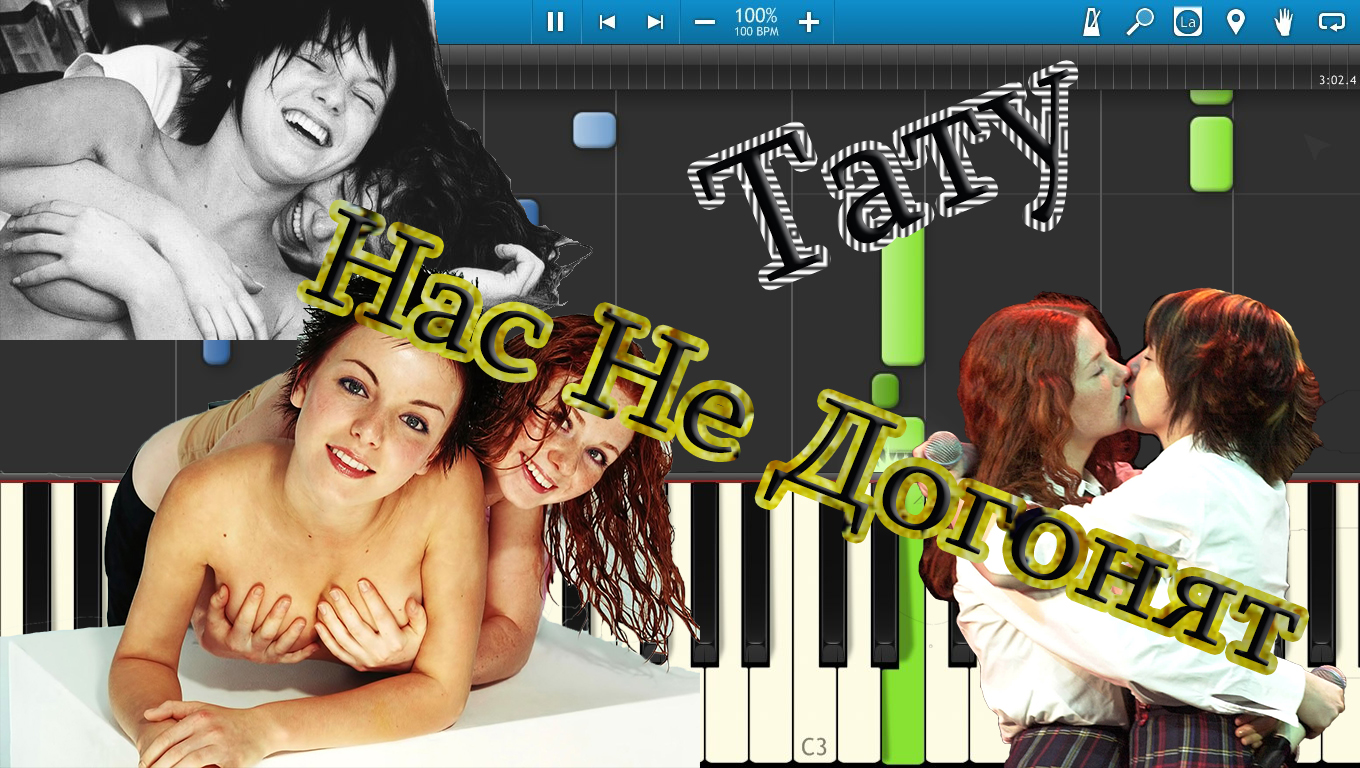Add a bookmark with the pin icon
The height and width of the screenshot is (768, 1360).
1236,22
